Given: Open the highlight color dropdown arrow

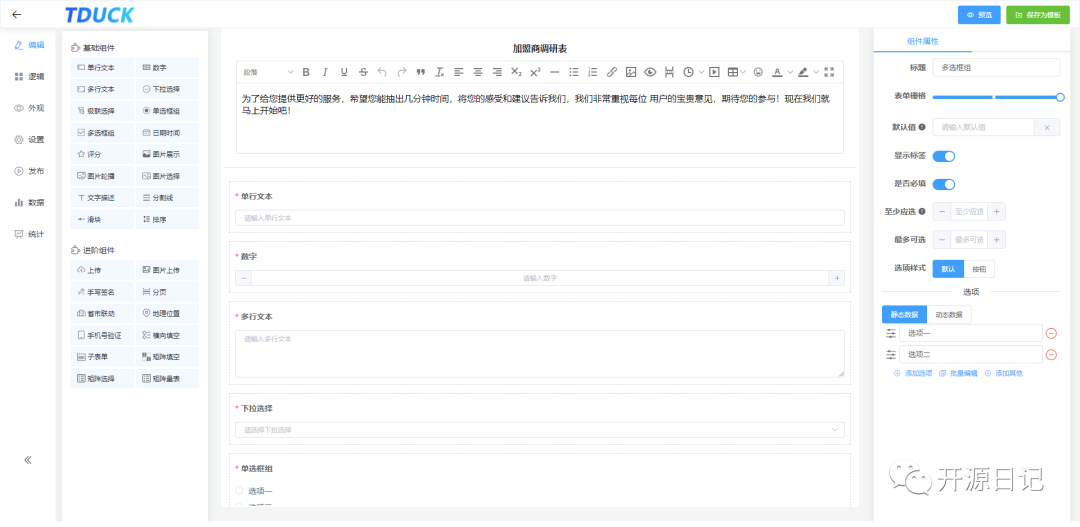Looking at the screenshot, I should tap(816, 72).
